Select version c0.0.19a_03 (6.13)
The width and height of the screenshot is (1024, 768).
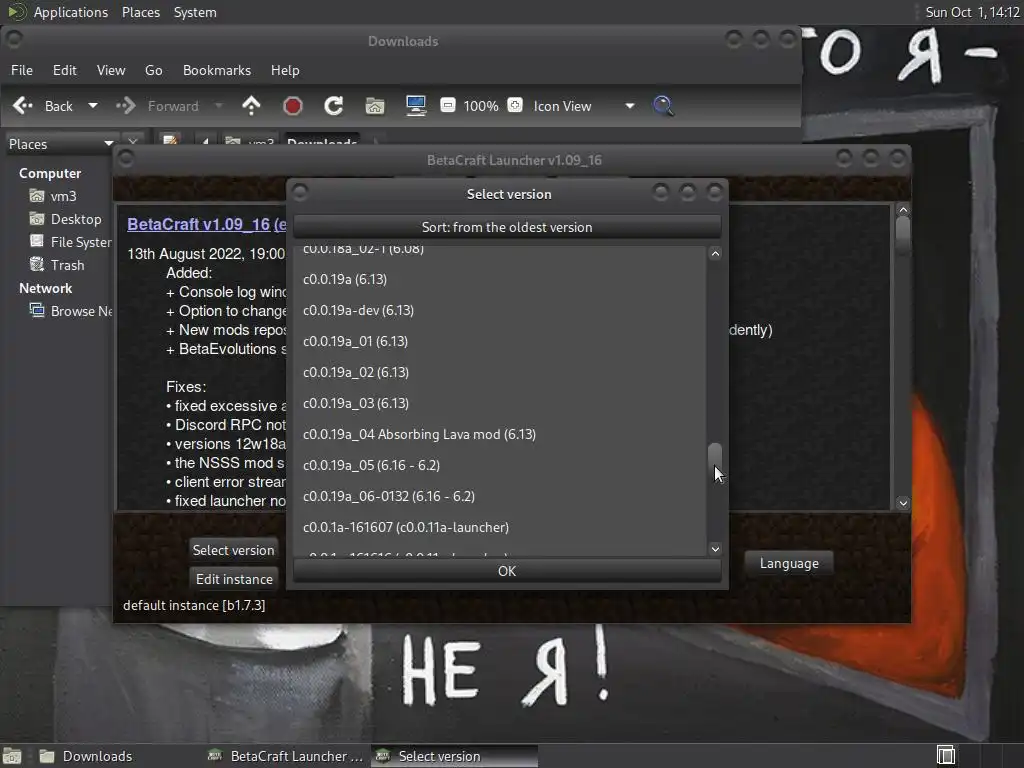pyautogui.click(x=500, y=403)
